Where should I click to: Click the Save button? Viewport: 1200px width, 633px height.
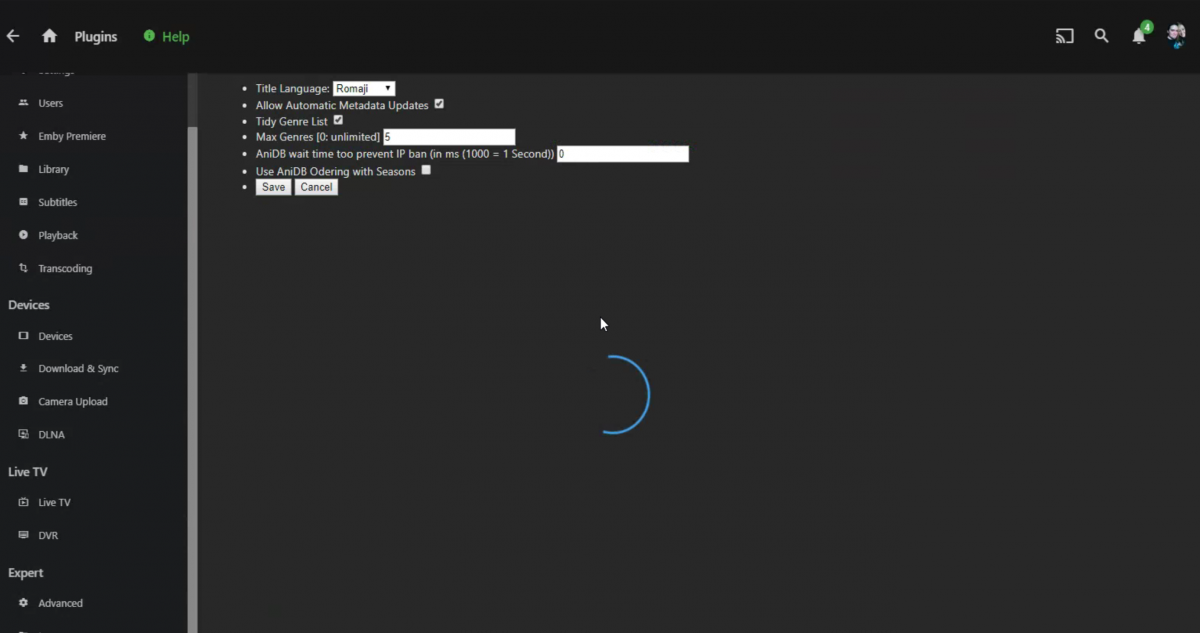tap(273, 187)
